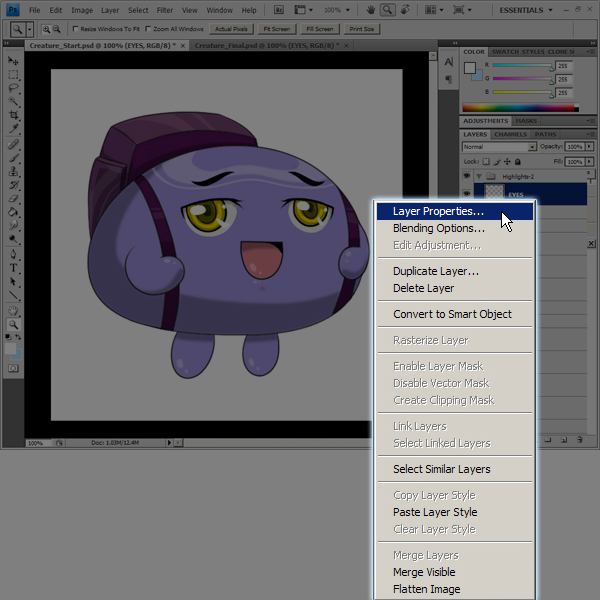Select the Zoom tool in the toolbox
The height and width of the screenshot is (600, 600).
tap(13, 324)
